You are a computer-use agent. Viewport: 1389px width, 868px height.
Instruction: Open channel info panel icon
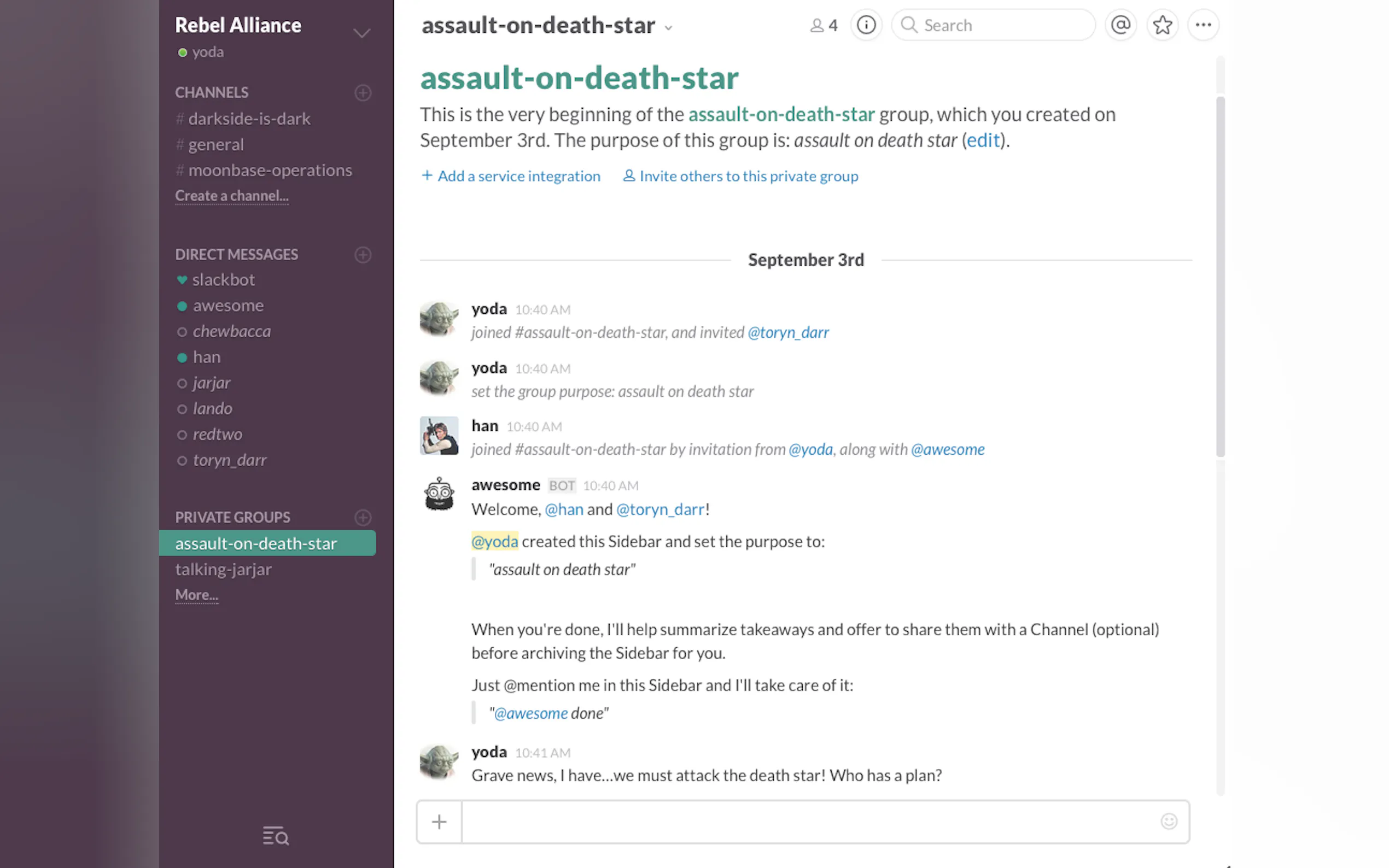pyautogui.click(x=866, y=25)
